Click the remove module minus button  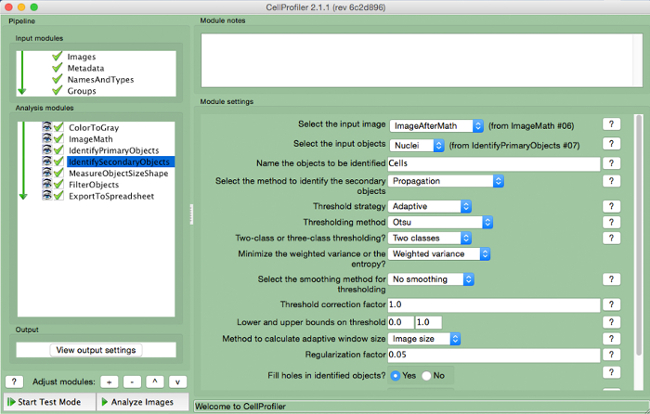click(133, 382)
